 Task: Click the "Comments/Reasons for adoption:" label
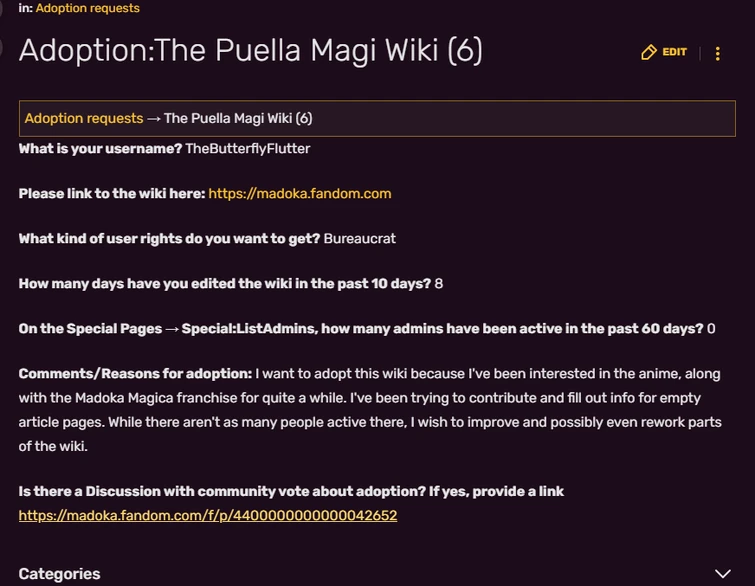(135, 373)
